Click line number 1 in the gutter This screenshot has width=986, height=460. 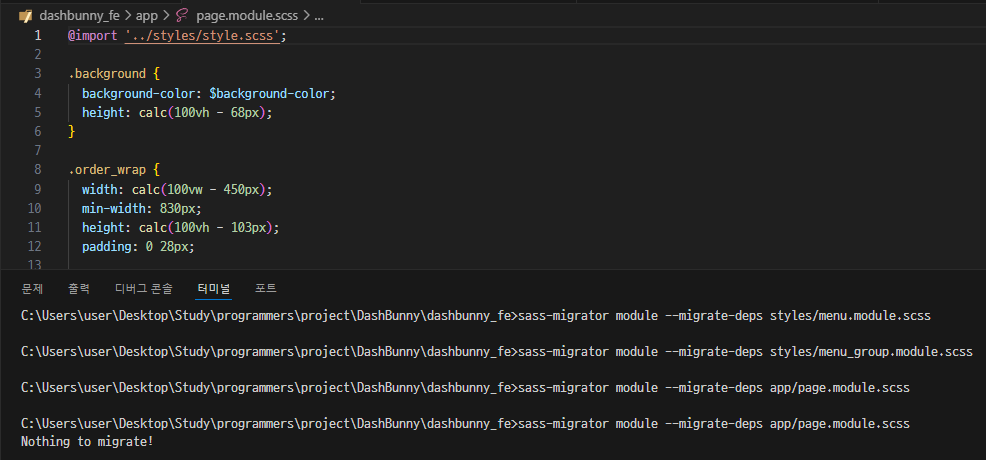pyautogui.click(x=38, y=36)
